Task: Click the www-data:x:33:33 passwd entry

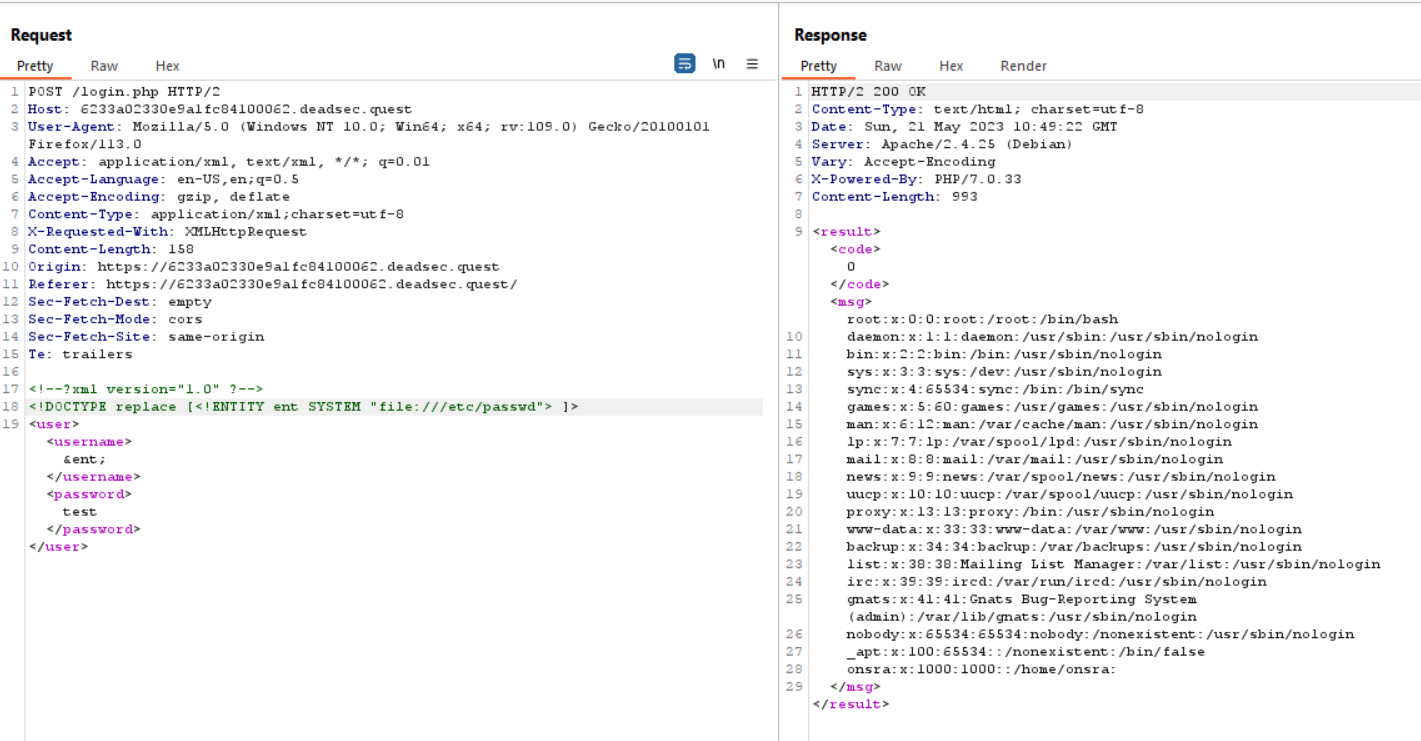Action: 1075,529
